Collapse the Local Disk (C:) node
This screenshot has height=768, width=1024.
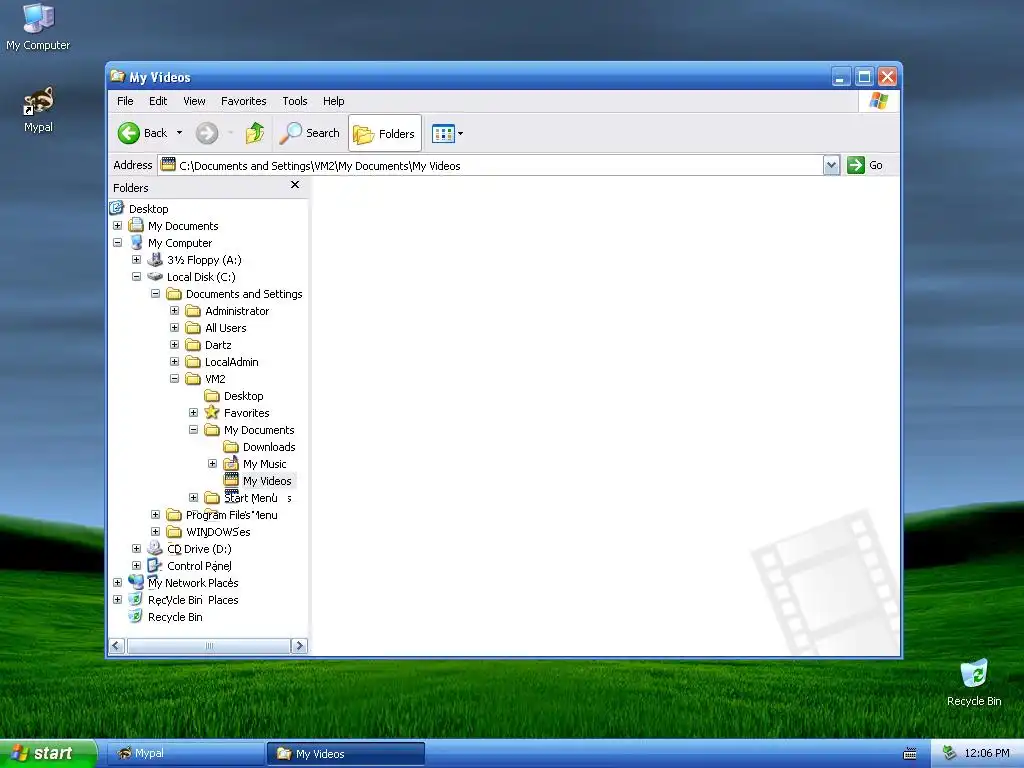click(136, 276)
